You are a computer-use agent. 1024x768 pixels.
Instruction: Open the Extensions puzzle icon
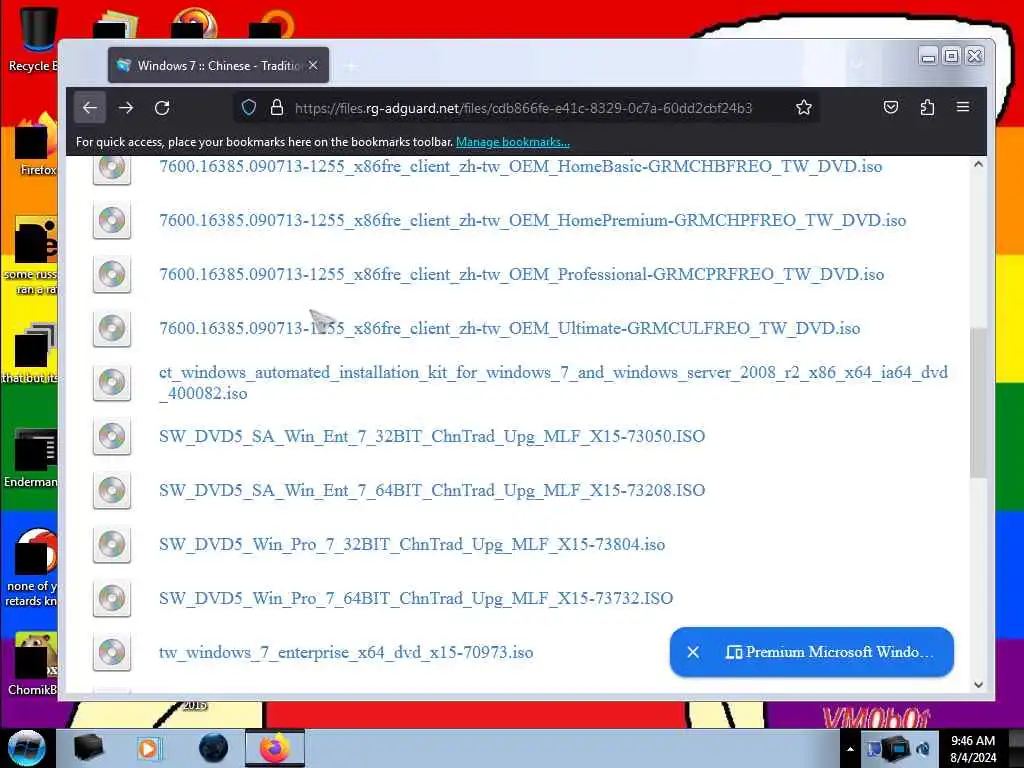coord(927,108)
